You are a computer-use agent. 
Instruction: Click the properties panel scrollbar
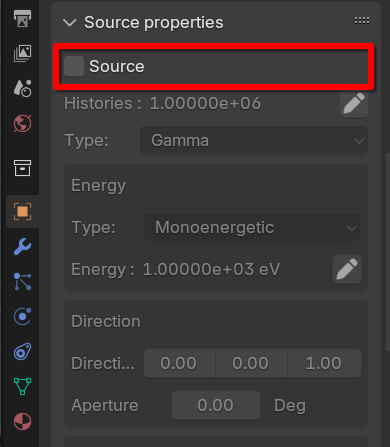pyautogui.click(x=388, y=252)
